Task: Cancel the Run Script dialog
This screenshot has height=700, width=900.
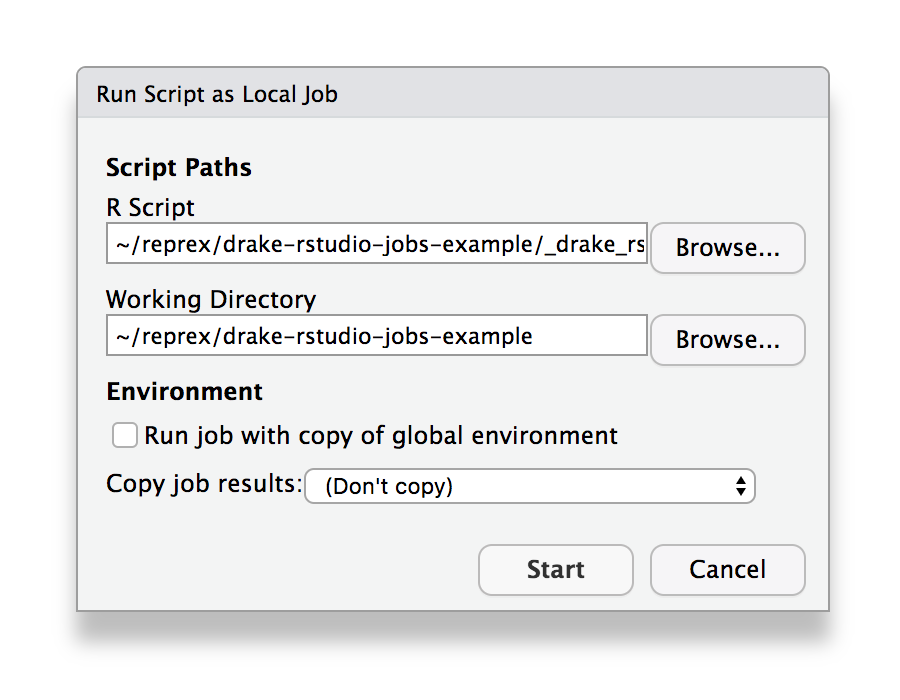Action: point(727,570)
